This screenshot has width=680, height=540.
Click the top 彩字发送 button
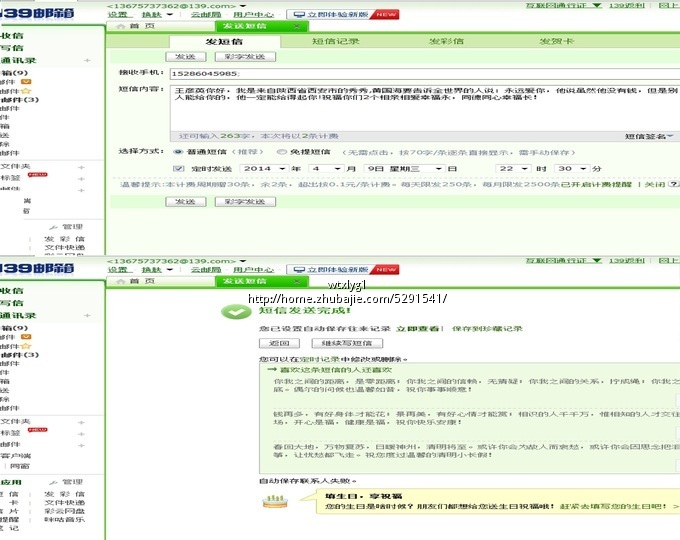coord(245,57)
